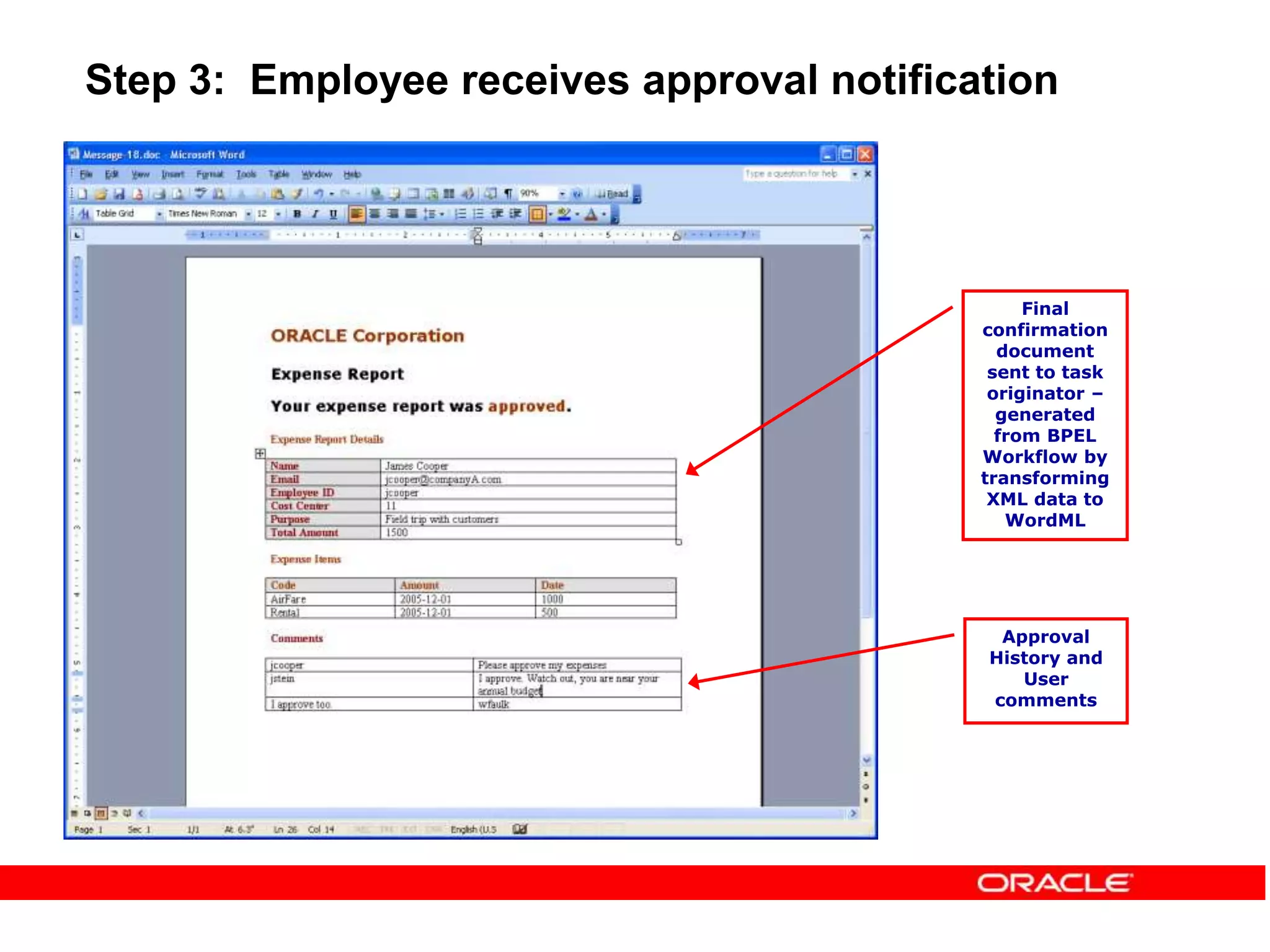Click the vertical scrollbar down arrow
The height and width of the screenshot is (952, 1270).
(866, 760)
